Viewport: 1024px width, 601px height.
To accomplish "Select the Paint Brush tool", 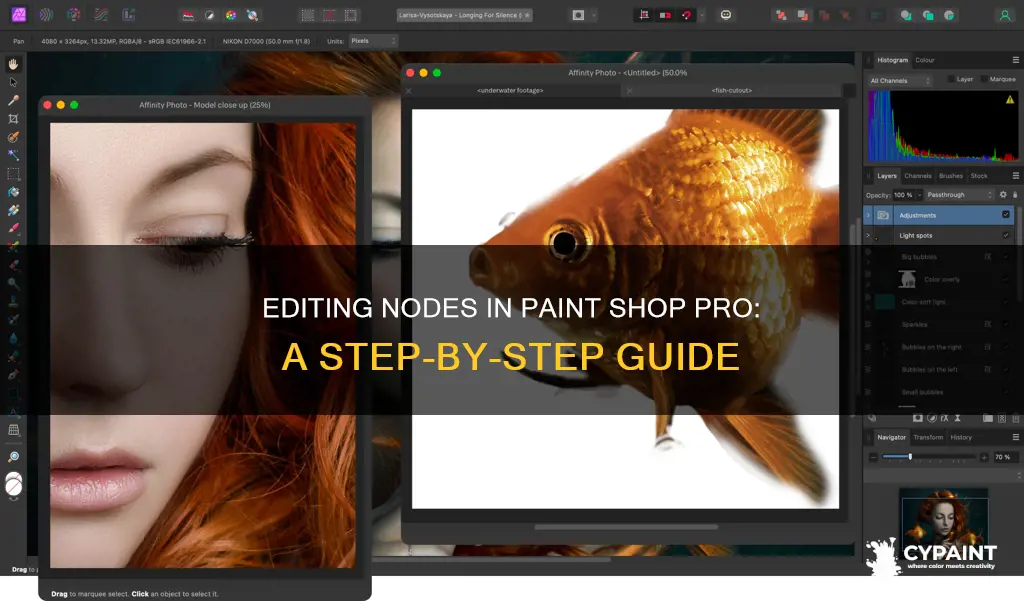I will pos(13,229).
